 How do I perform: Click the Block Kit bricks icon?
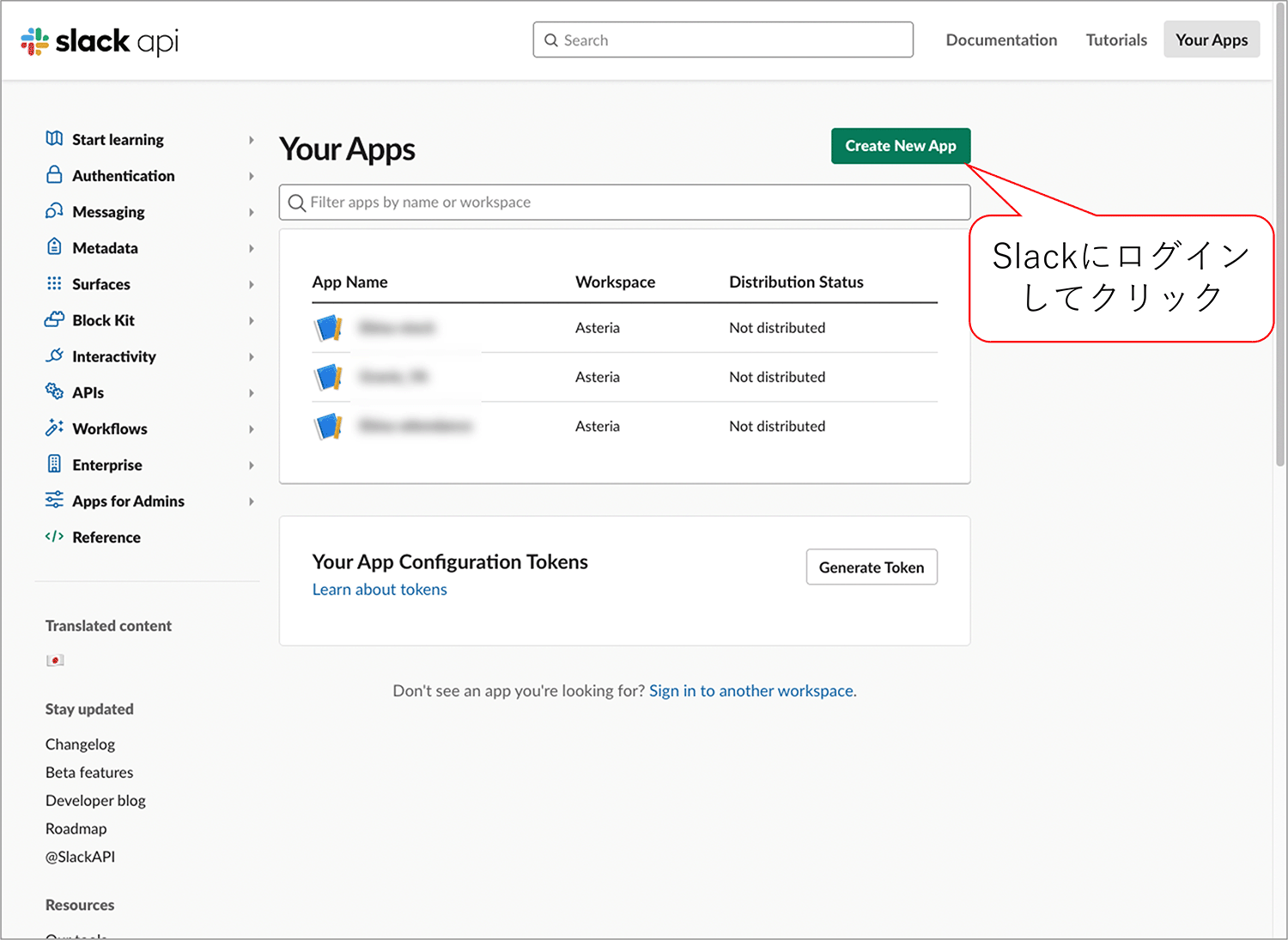tap(54, 318)
